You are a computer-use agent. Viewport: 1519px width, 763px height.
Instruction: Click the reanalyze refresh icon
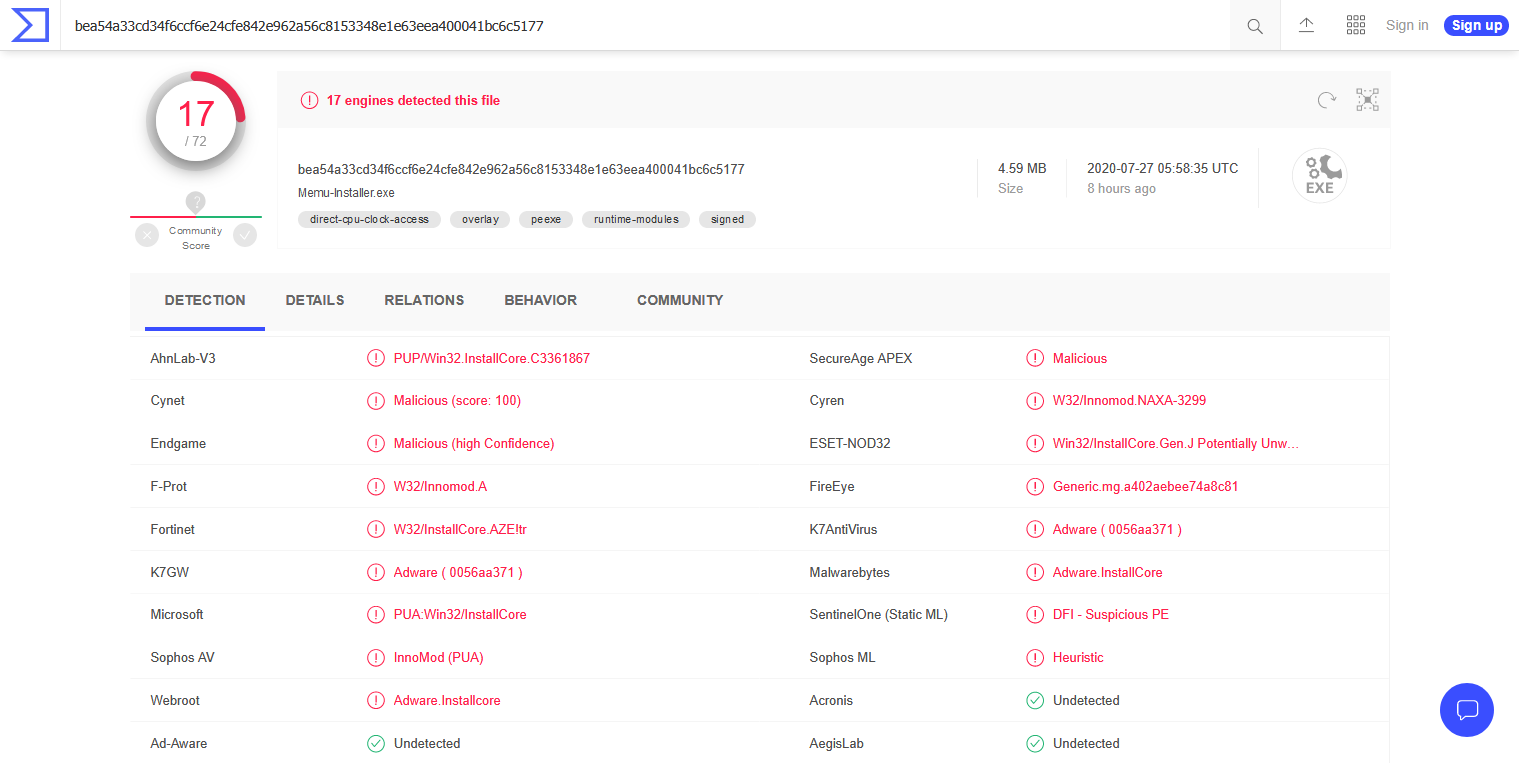pyautogui.click(x=1327, y=100)
